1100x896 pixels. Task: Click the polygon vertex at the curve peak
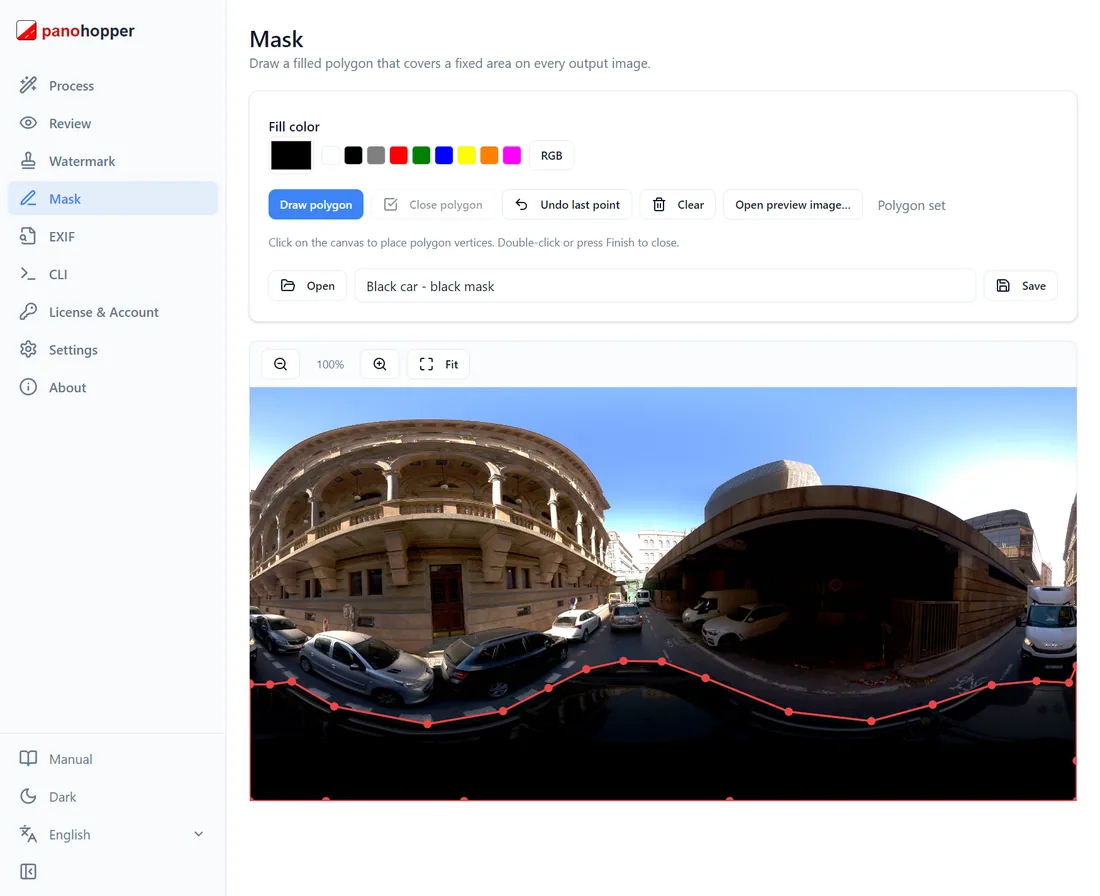624,661
